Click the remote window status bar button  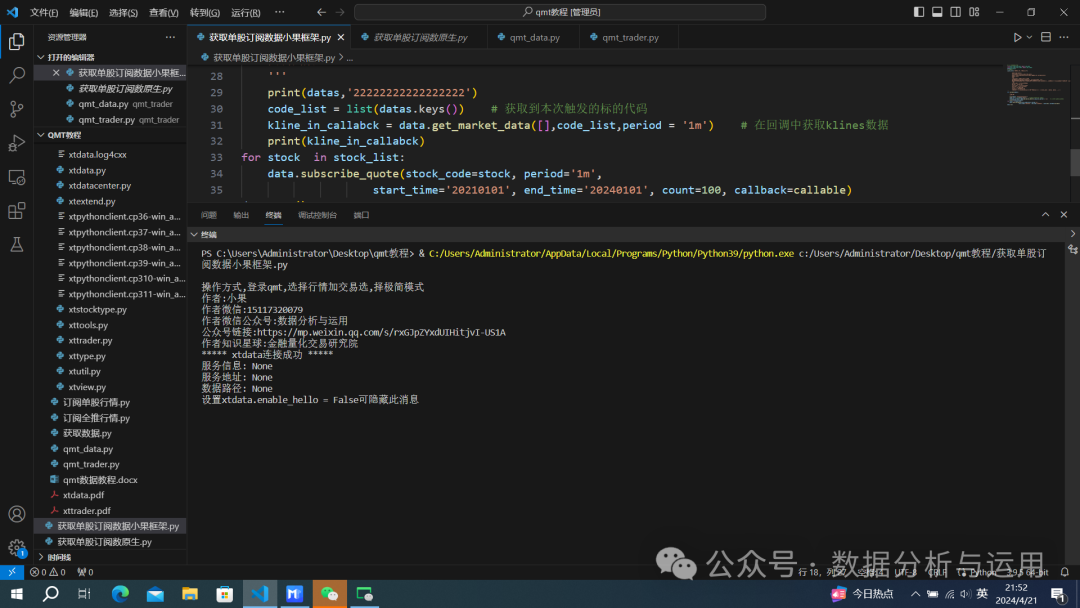[12, 572]
